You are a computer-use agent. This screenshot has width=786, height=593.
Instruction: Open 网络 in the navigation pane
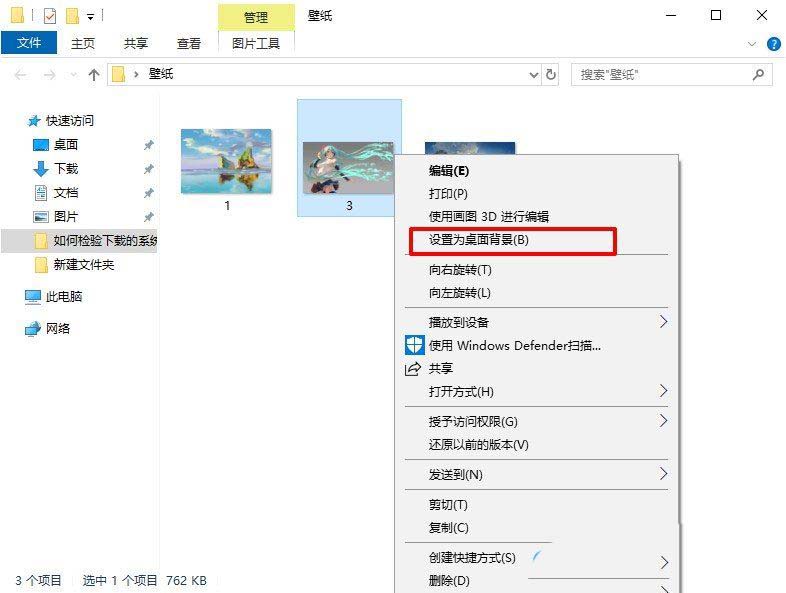(x=58, y=329)
